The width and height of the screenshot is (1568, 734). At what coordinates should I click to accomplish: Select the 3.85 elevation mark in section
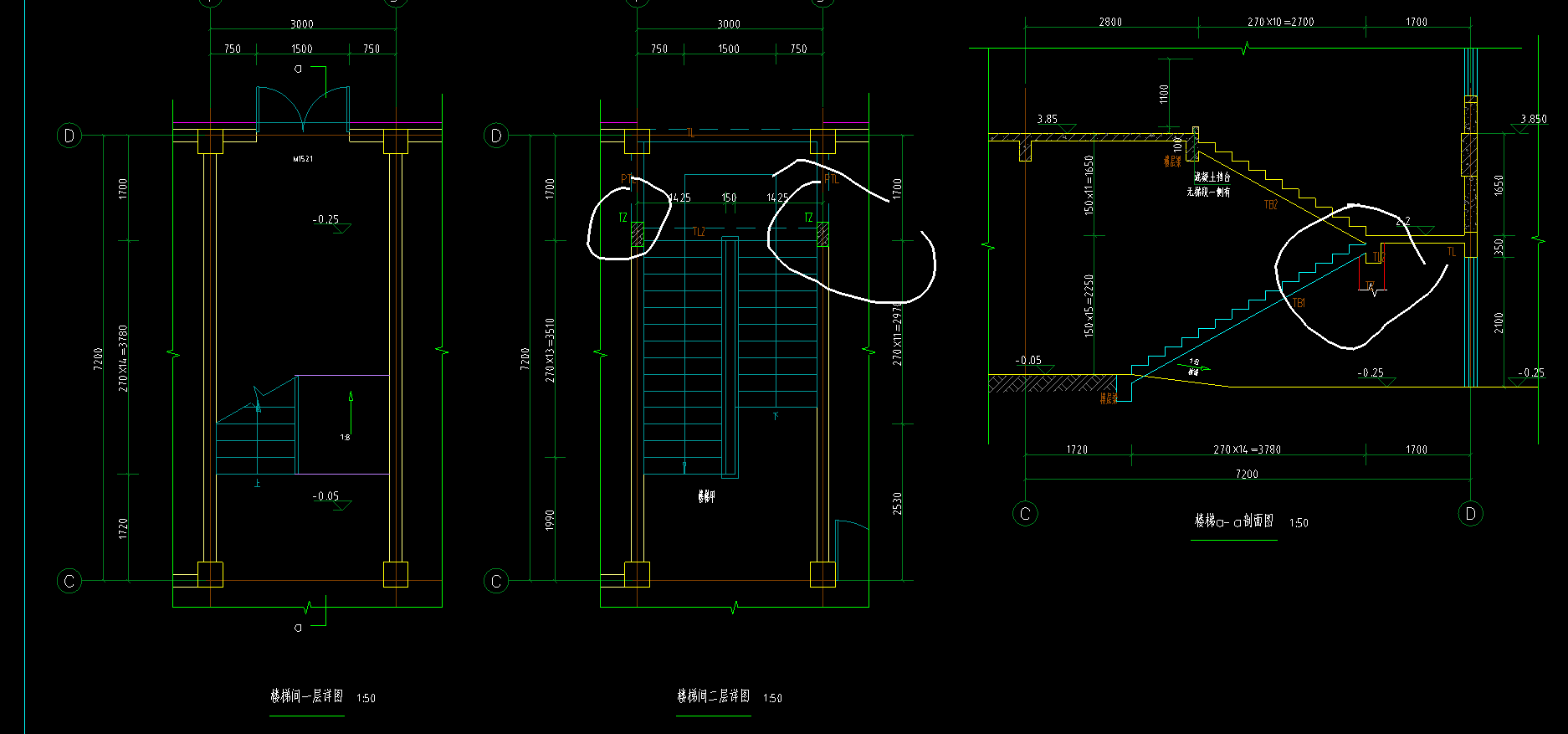coord(1048,119)
